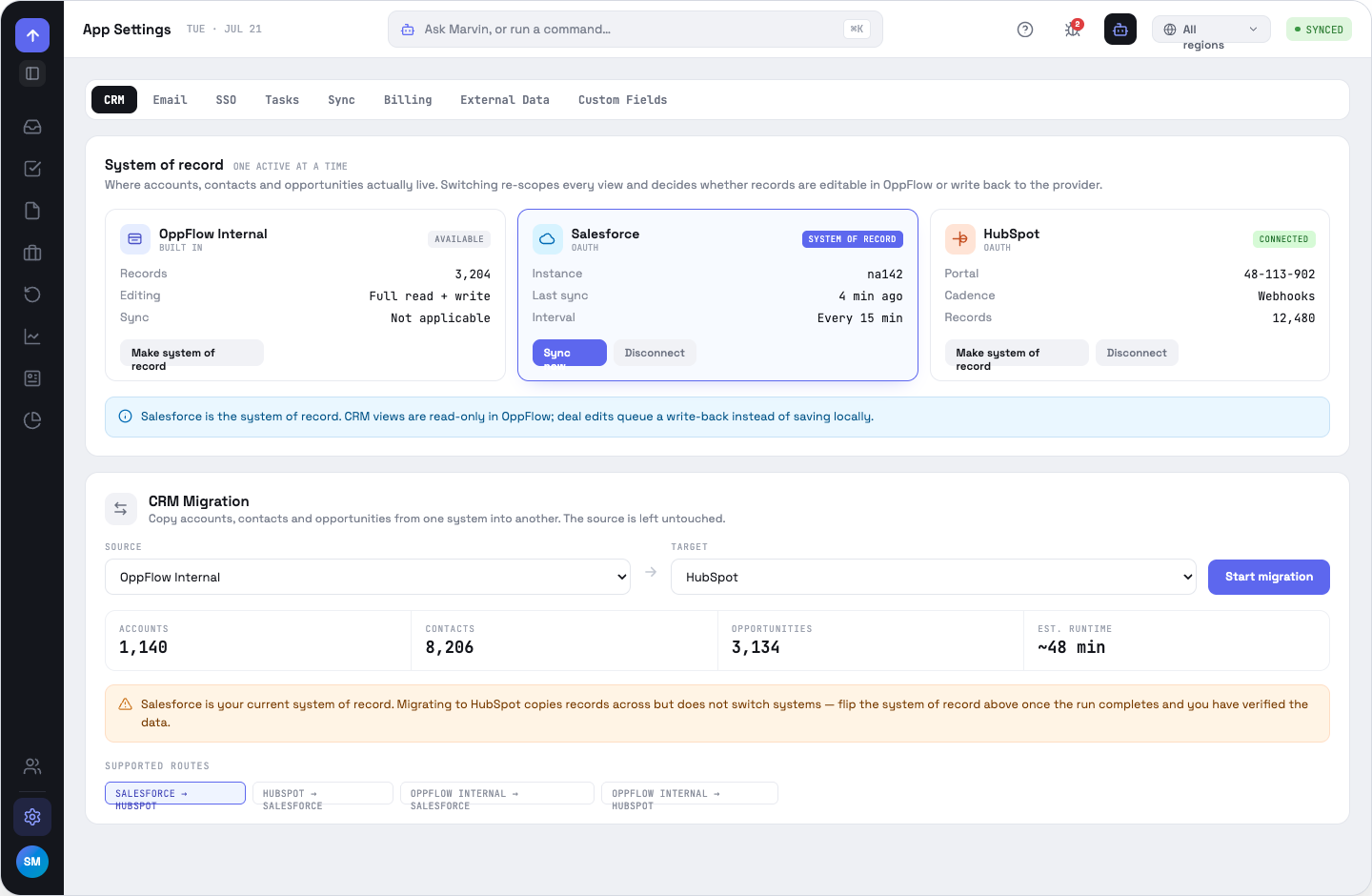
Task: Open the tasks checkbox icon in sidebar
Action: click(x=32, y=169)
